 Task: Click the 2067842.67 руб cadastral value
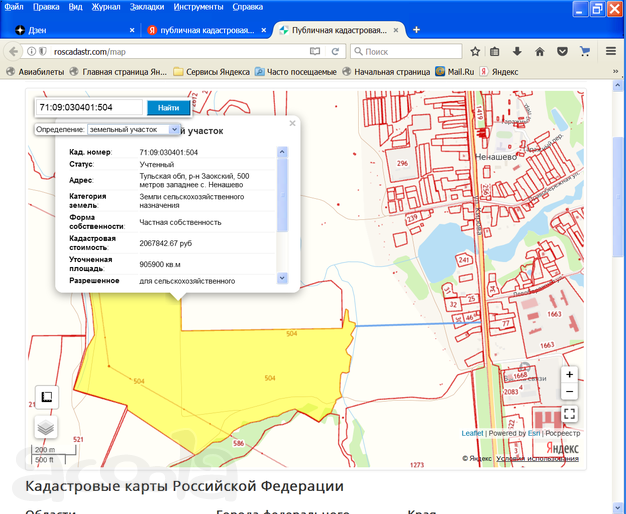coord(165,243)
